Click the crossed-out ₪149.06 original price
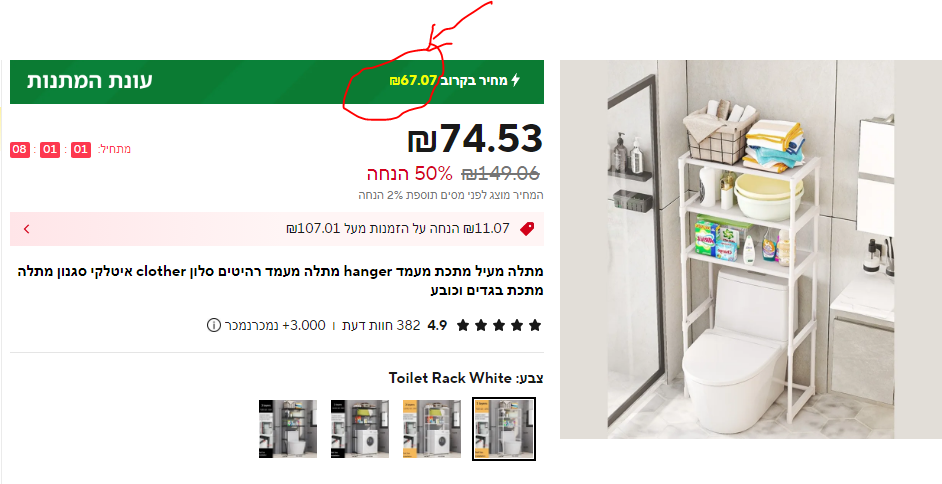 click(x=500, y=174)
